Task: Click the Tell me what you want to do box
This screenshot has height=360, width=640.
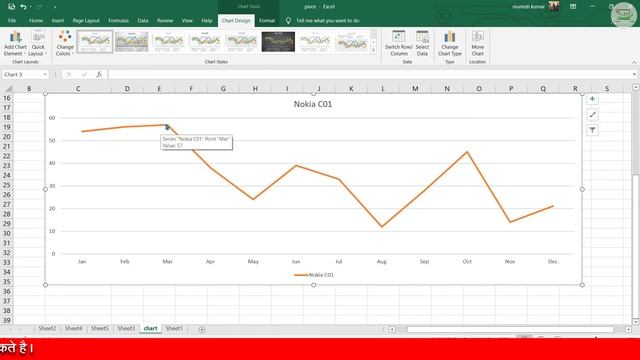Action: 327,20
